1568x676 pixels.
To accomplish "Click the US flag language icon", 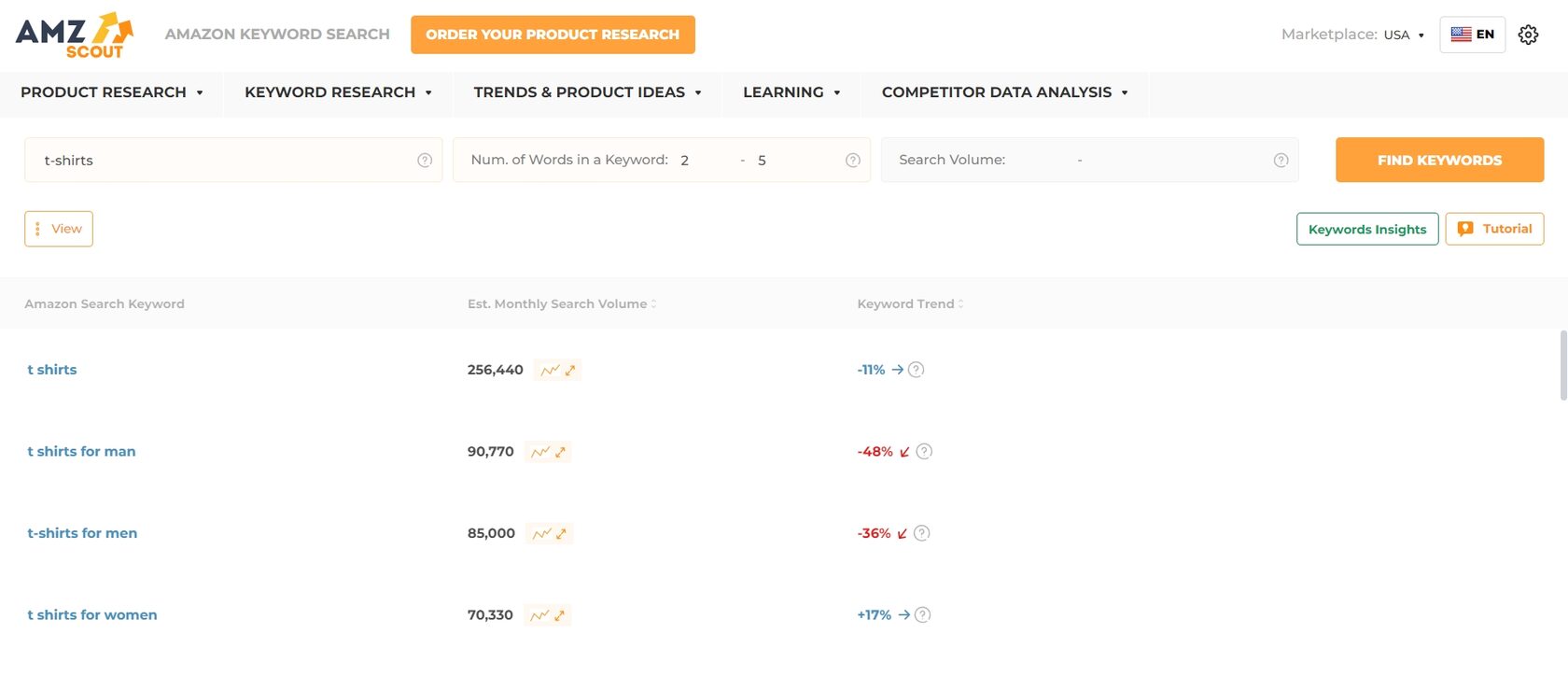I will [1460, 34].
